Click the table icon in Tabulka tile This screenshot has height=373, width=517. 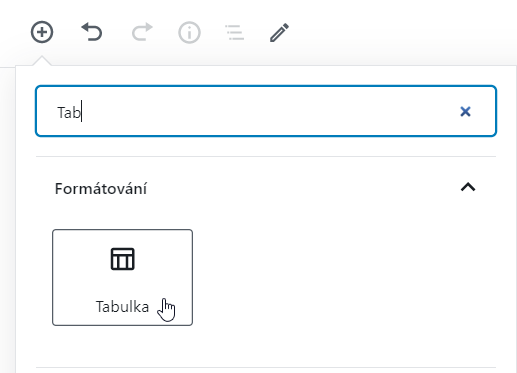122,259
